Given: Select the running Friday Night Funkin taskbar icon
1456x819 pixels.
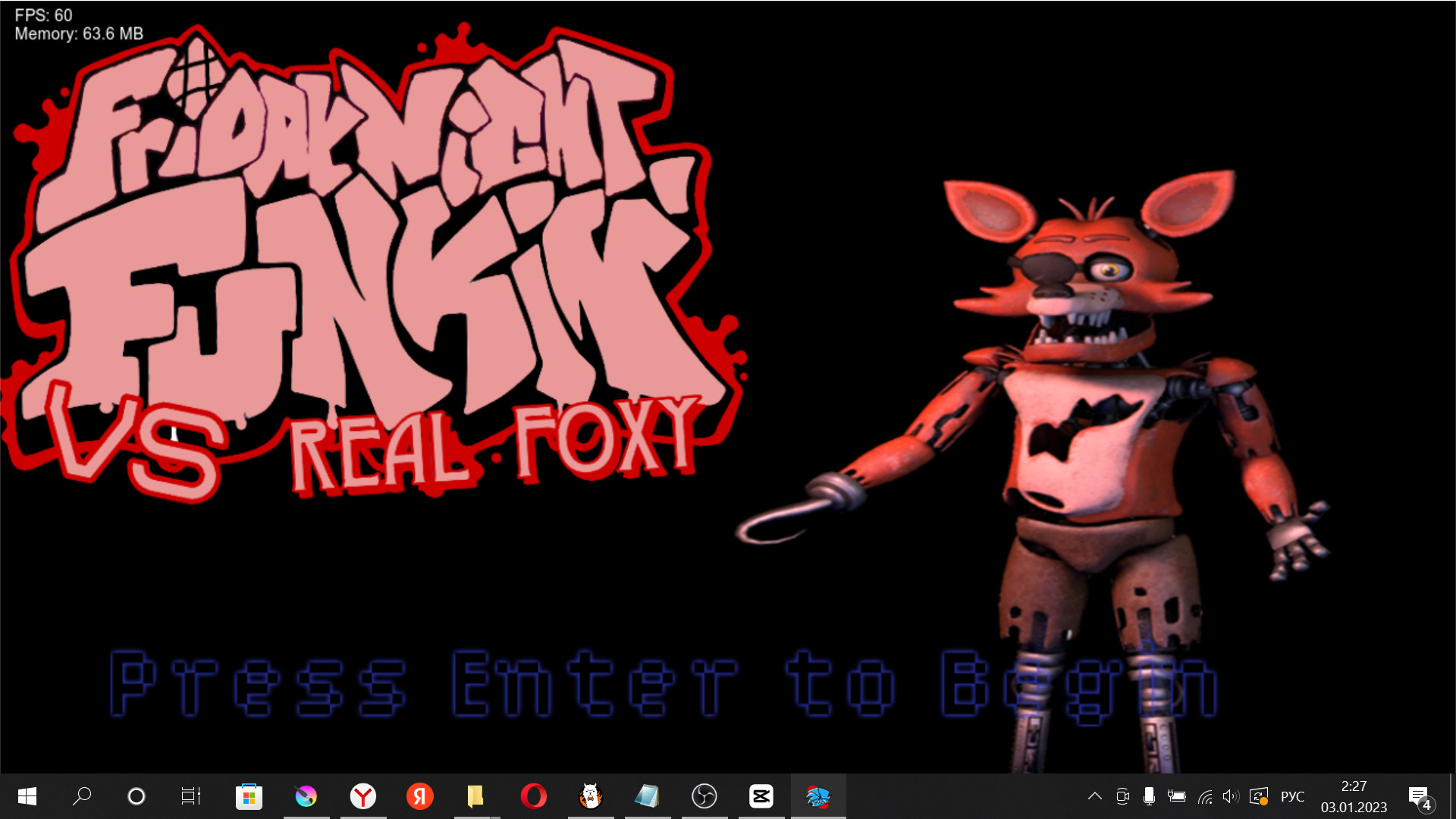Looking at the screenshot, I should coord(819,796).
